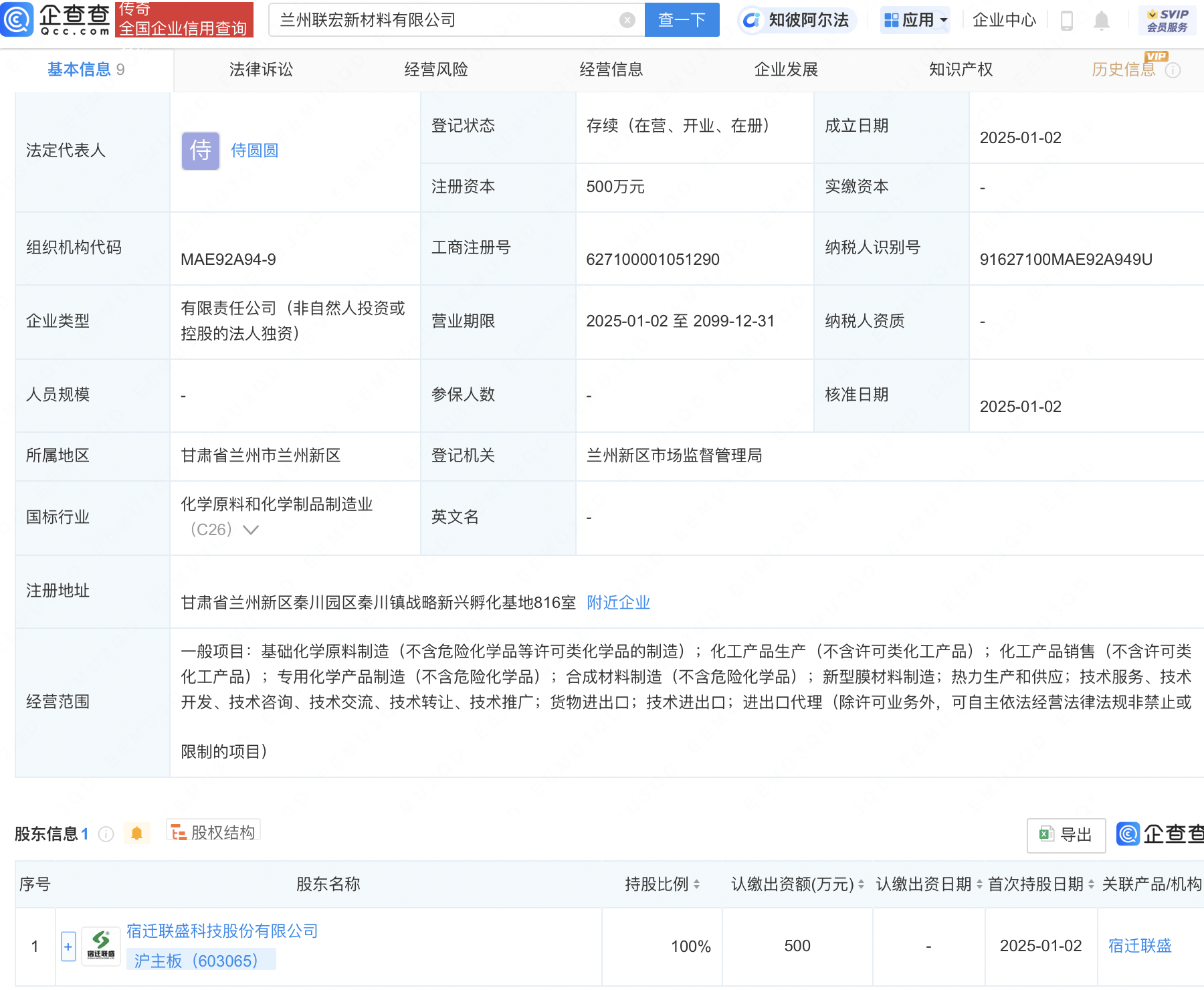
Task: Switch to 经营信息 tab
Action: pos(611,70)
